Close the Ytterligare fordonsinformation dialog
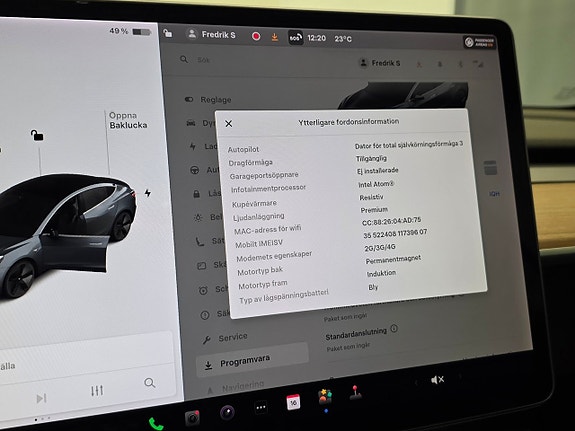This screenshot has width=575, height=431. (x=228, y=124)
